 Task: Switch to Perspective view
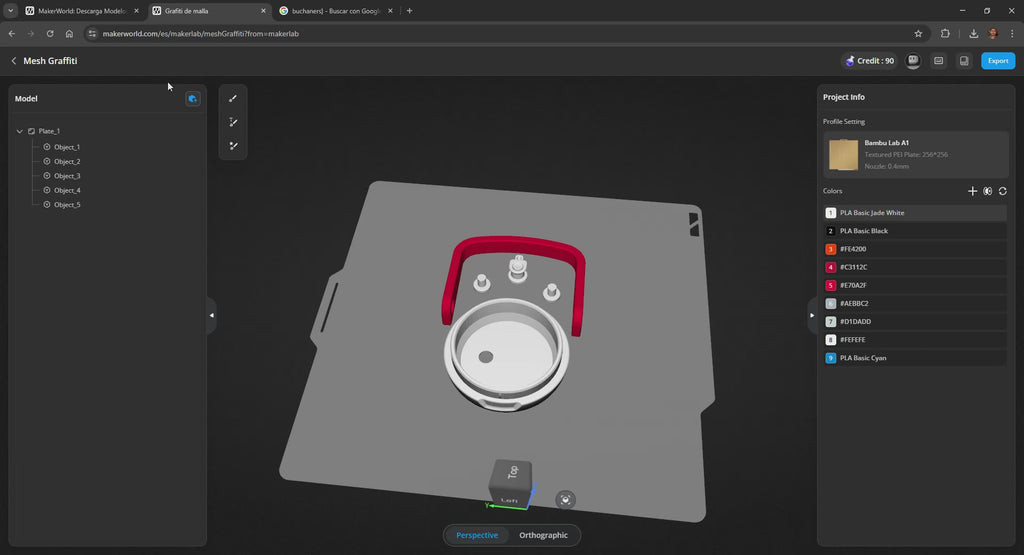click(477, 535)
